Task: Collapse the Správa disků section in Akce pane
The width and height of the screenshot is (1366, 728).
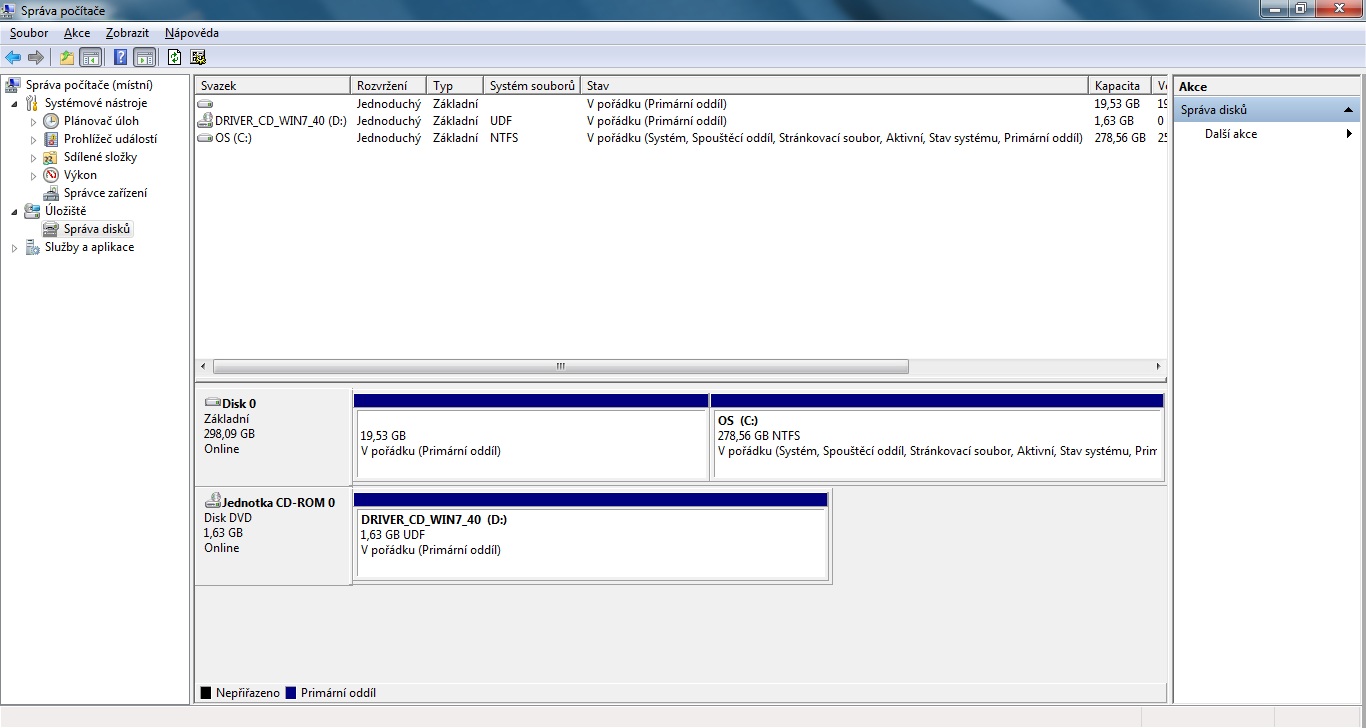Action: point(1348,110)
